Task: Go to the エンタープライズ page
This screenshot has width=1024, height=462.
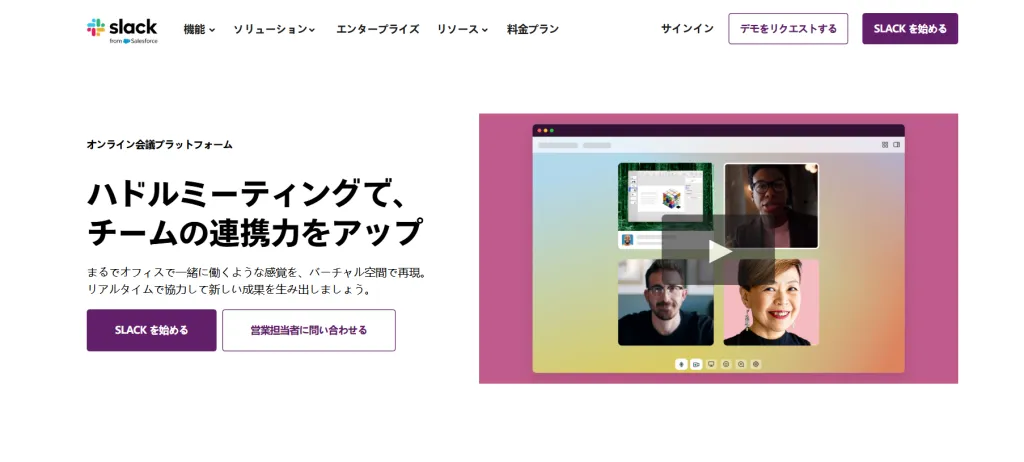Action: [x=377, y=29]
